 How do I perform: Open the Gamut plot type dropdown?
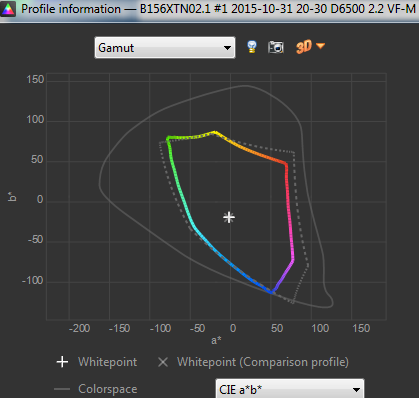point(165,48)
